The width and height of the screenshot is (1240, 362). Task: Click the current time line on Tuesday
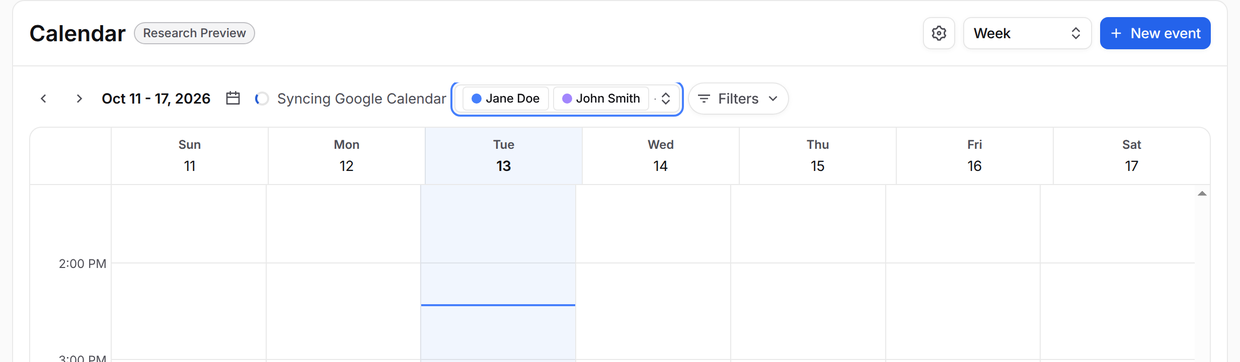click(498, 305)
